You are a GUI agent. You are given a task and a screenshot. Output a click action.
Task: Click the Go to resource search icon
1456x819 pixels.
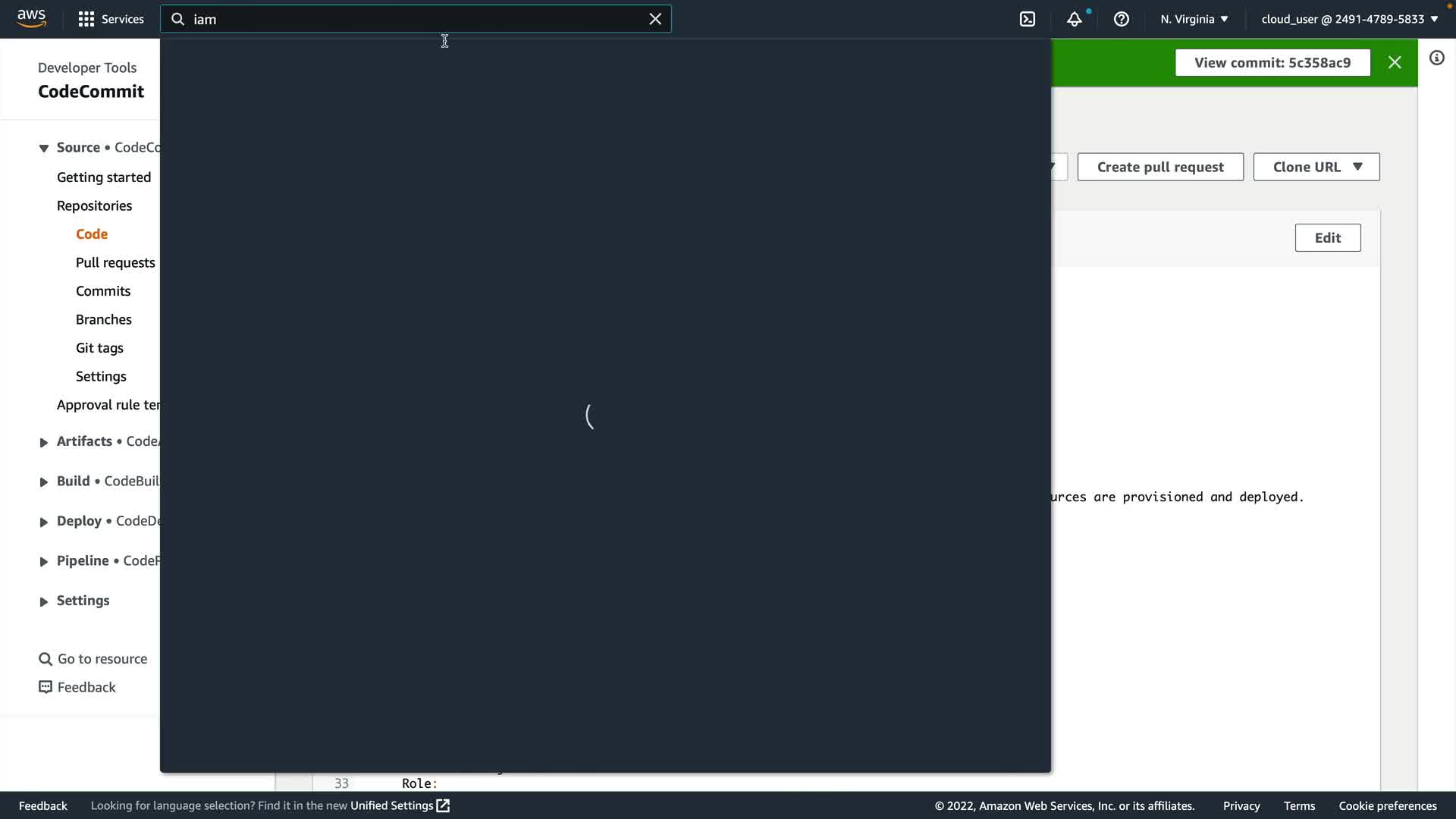[x=45, y=659]
